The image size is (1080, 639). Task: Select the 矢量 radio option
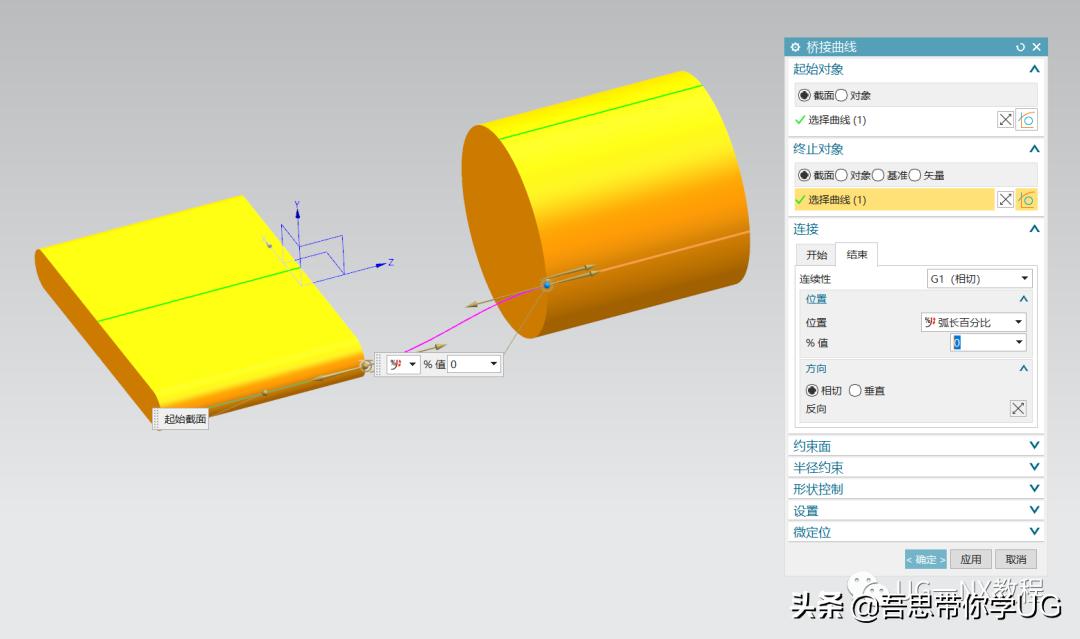(x=915, y=175)
